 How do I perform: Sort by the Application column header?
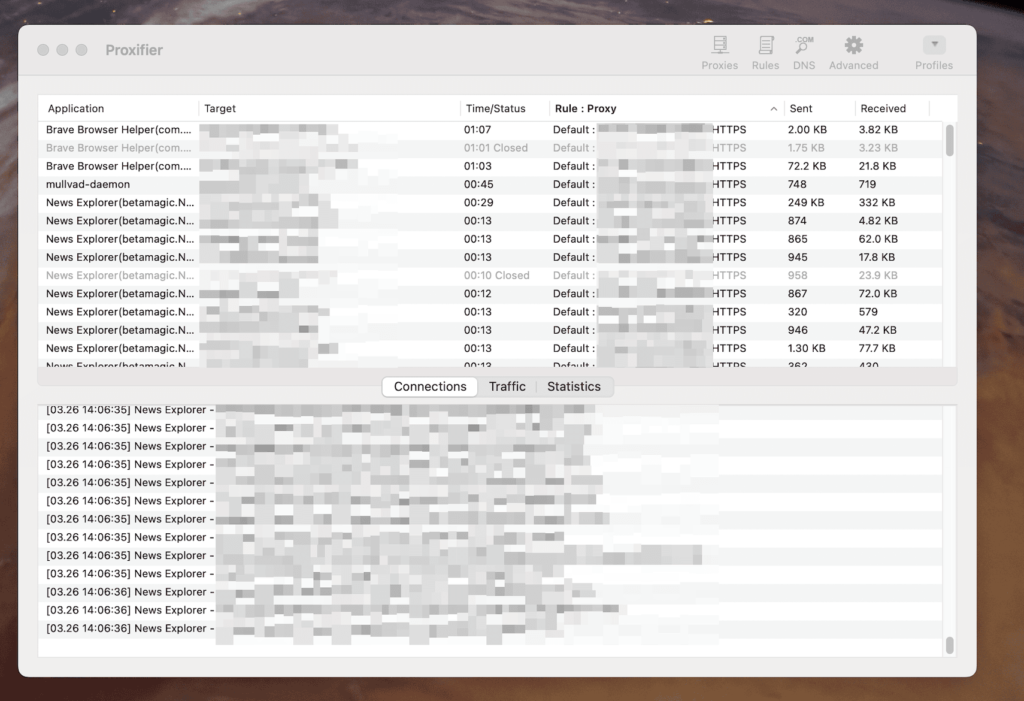[x=75, y=108]
